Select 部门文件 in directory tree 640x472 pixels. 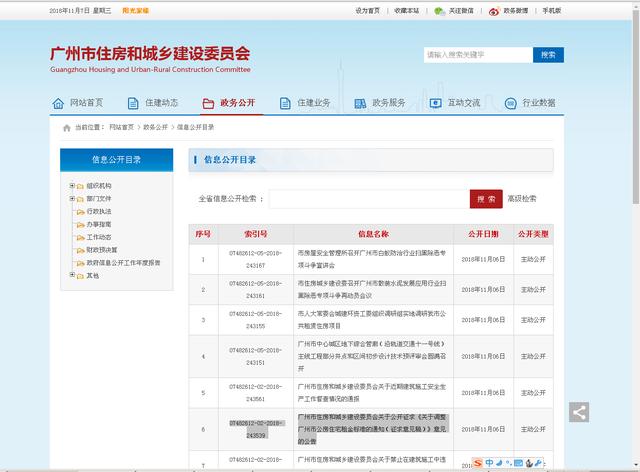tap(99, 199)
